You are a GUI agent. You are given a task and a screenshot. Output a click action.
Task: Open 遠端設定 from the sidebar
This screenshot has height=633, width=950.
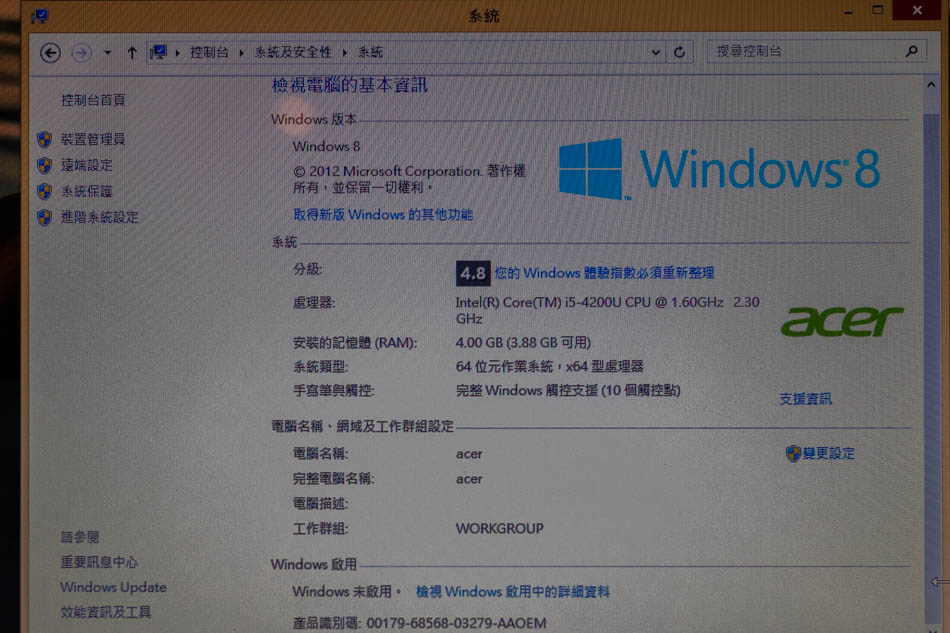point(86,165)
